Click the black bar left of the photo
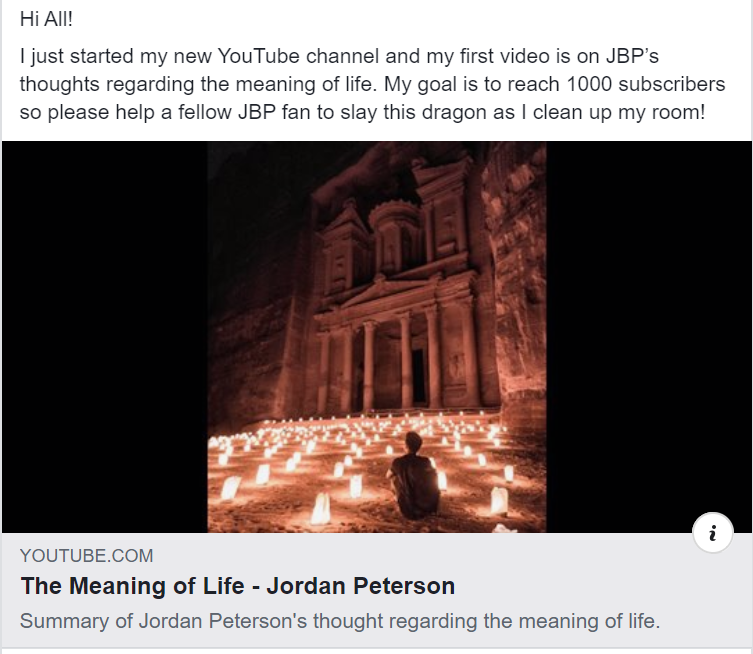This screenshot has height=654, width=753. click(x=105, y=337)
